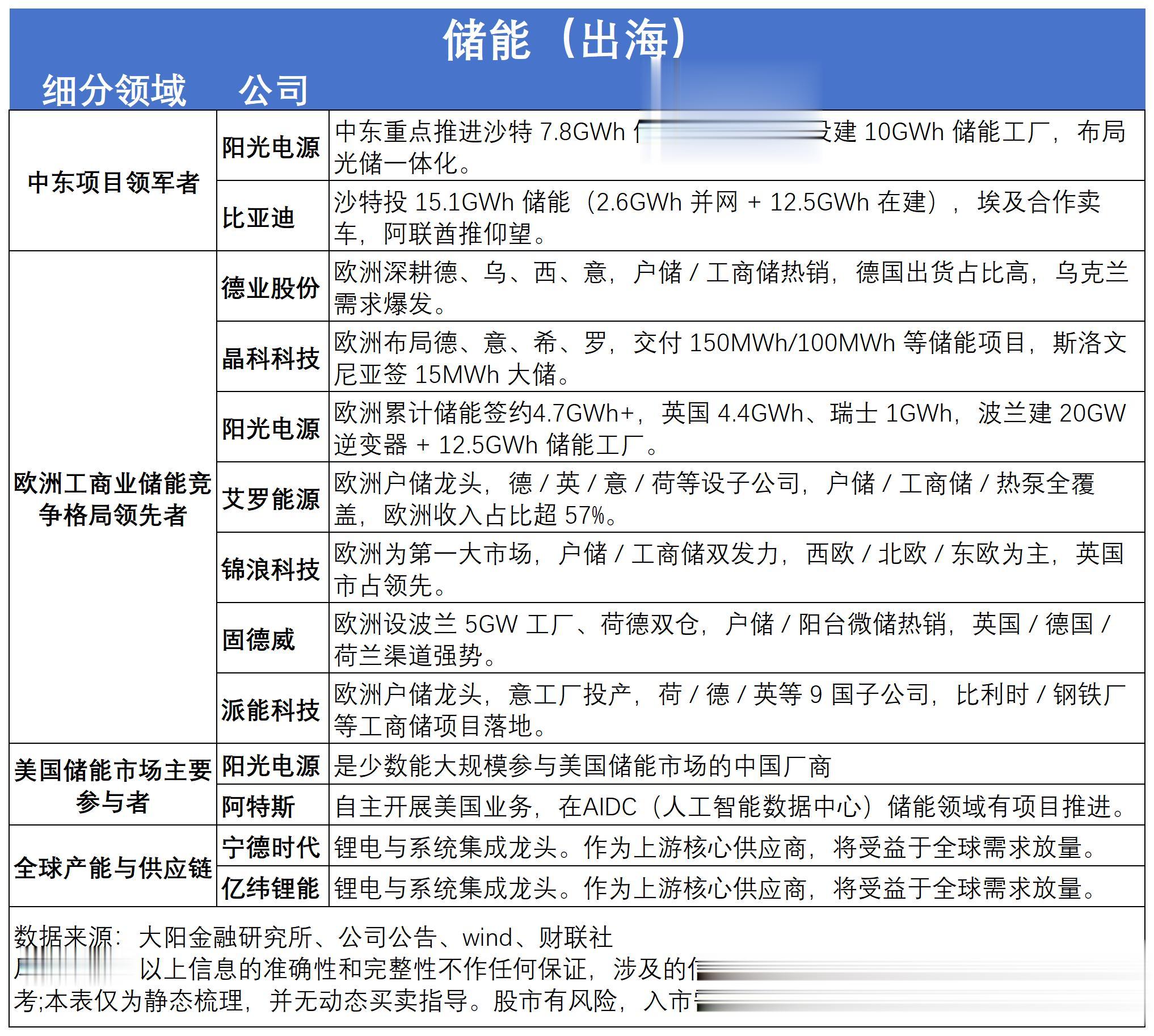Click the 细分领域 column header
This screenshot has height=1036, width=1154.
114,90
